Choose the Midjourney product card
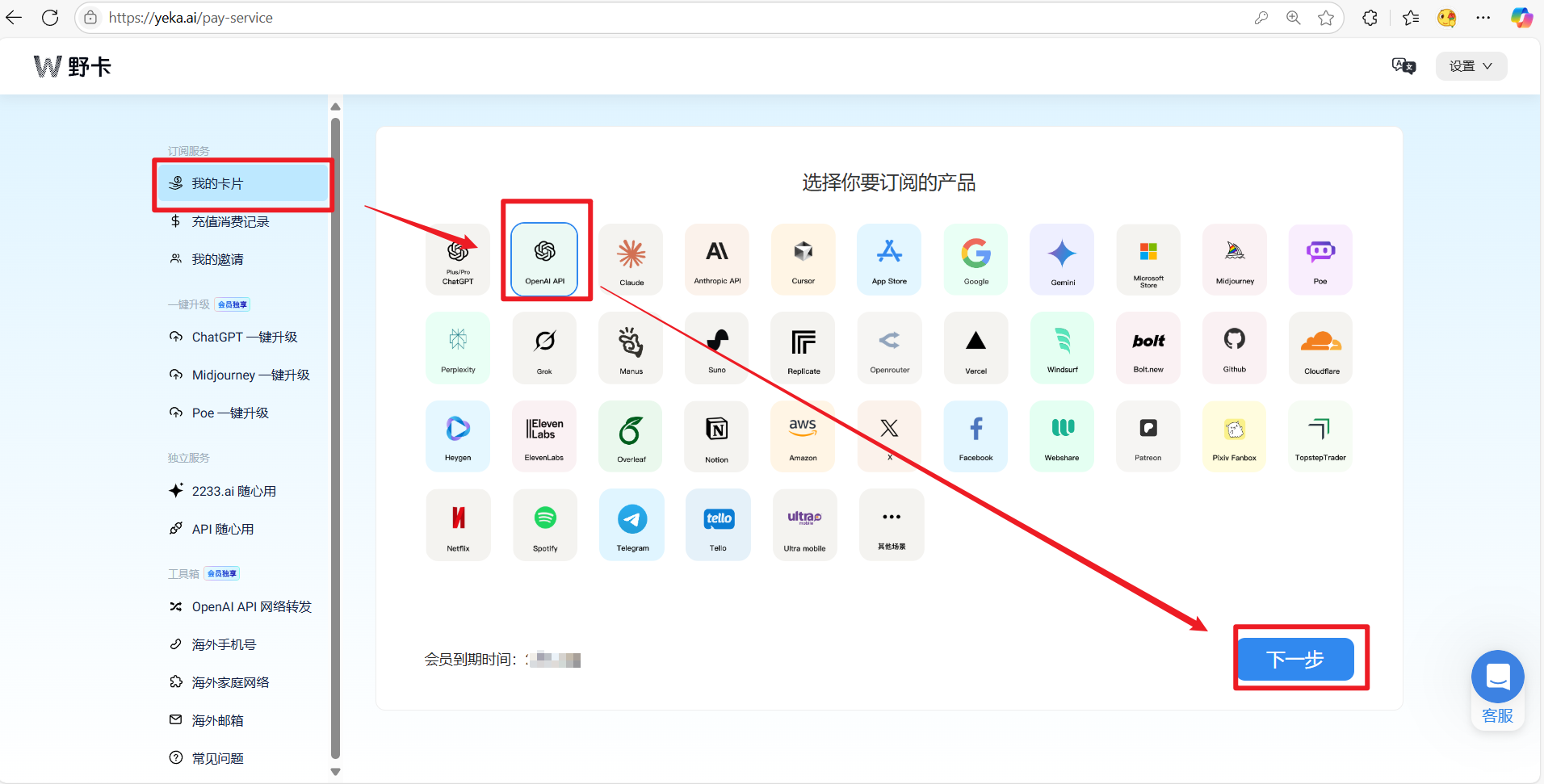The image size is (1544, 784). coord(1235,259)
